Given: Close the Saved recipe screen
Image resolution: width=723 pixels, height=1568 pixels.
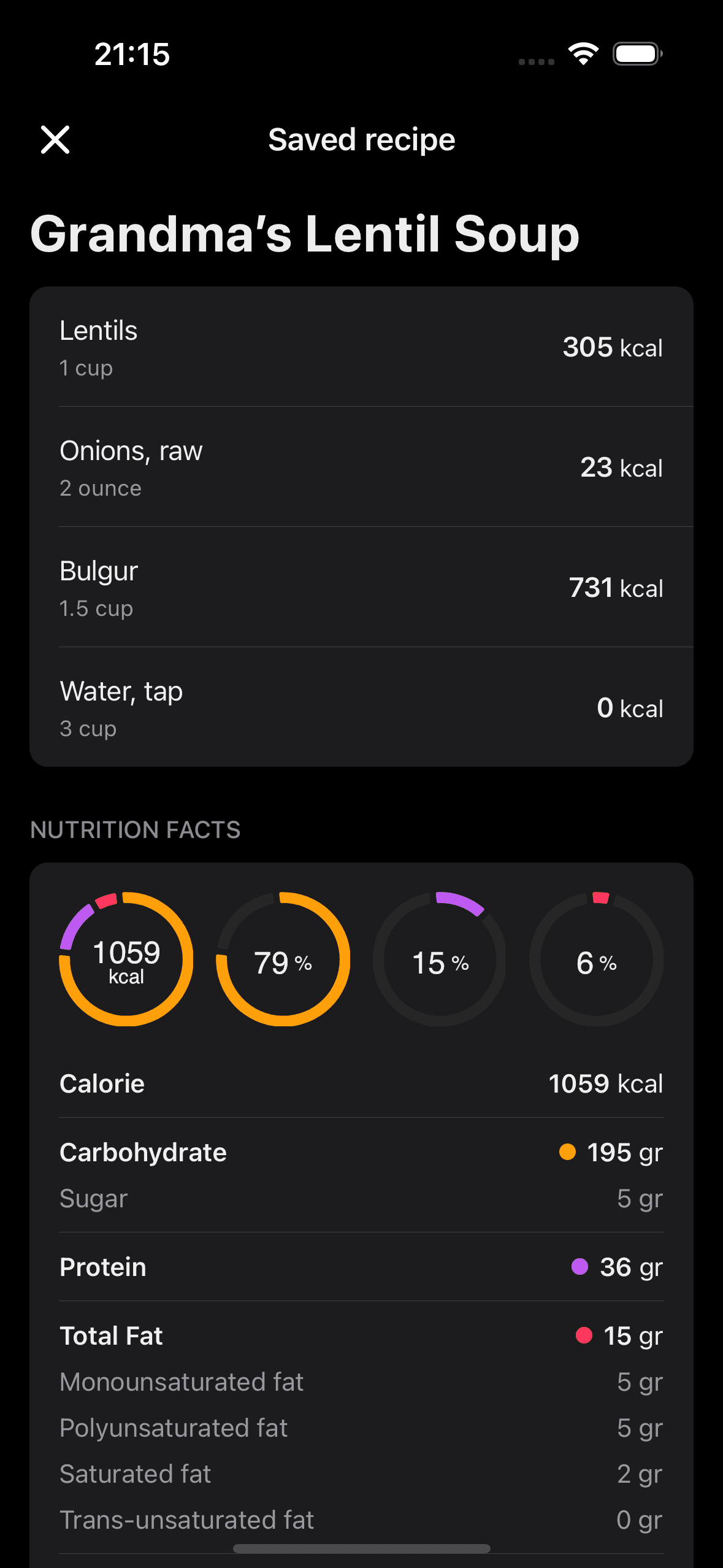Looking at the screenshot, I should click(55, 140).
